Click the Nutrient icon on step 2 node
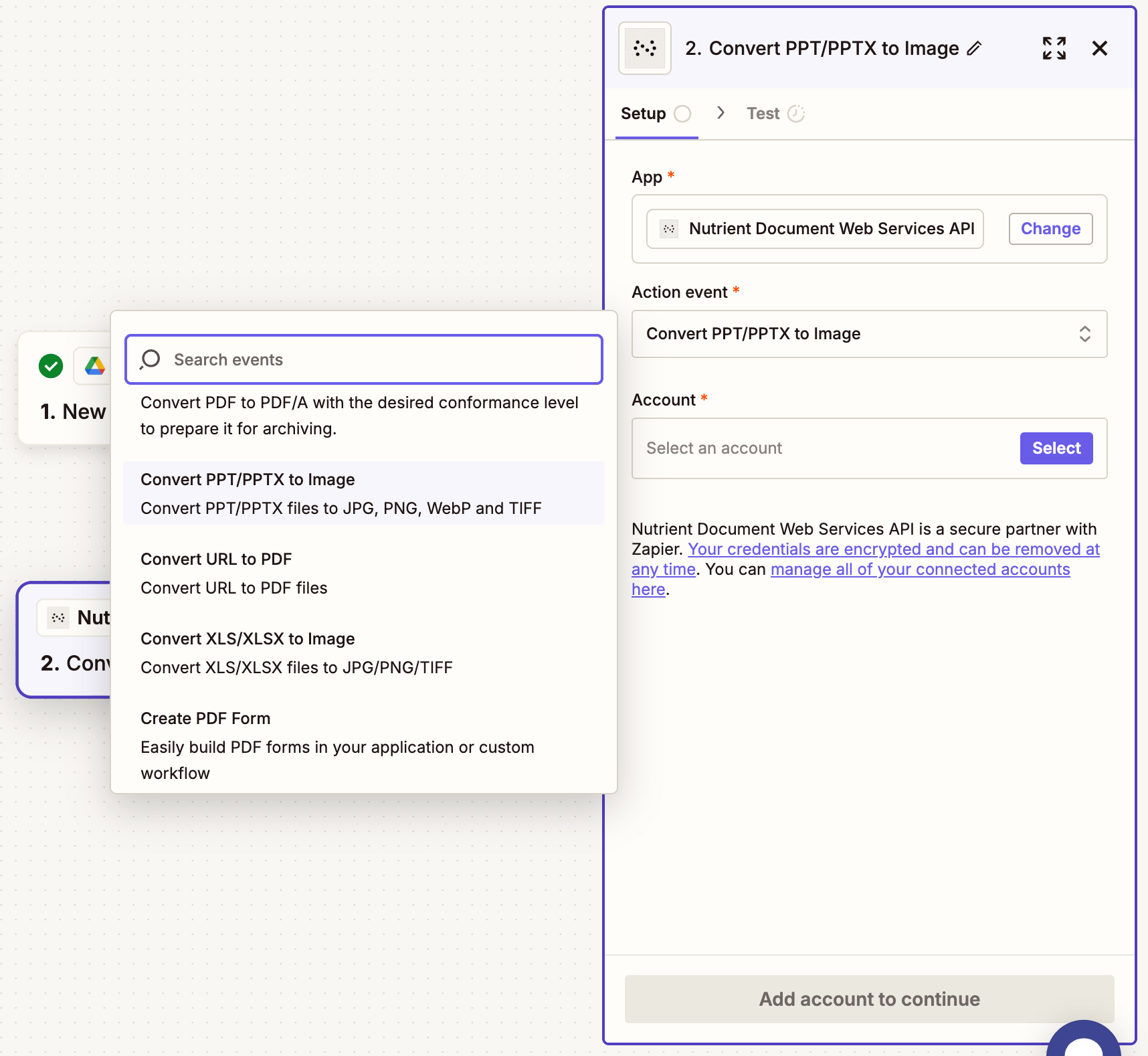The height and width of the screenshot is (1056, 1148). pos(58,617)
